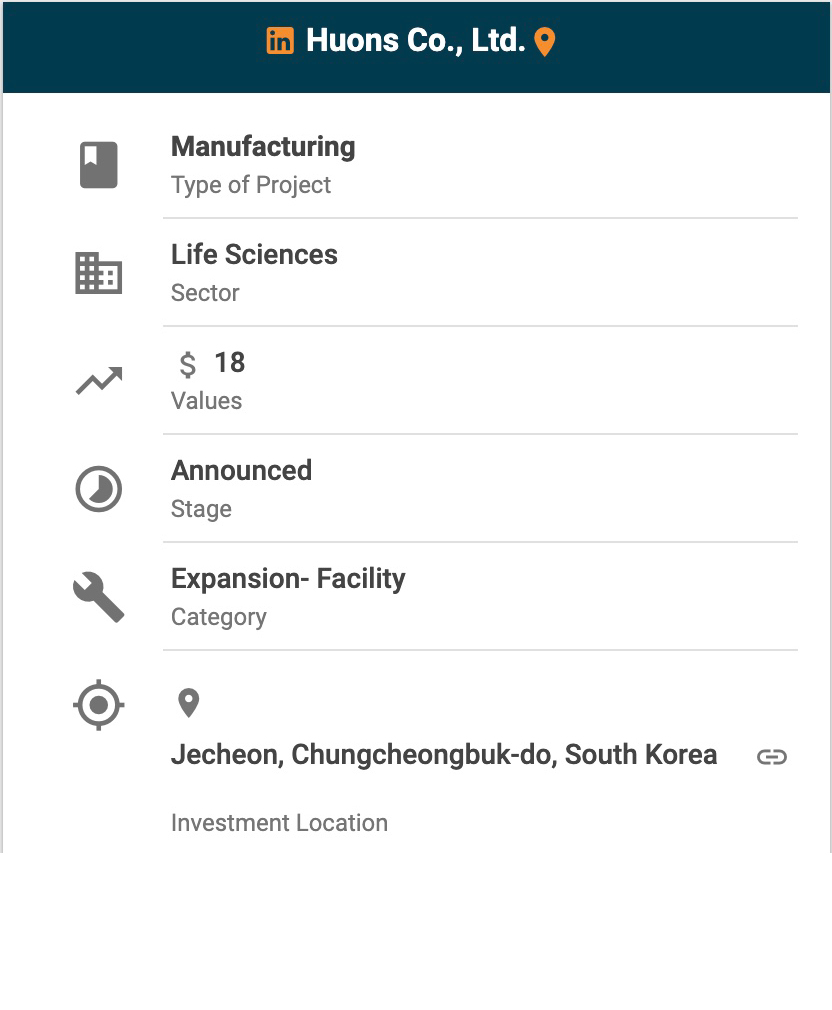Screen dimensions: 832x1010
Task: Click the value amount 18
Action: (230, 363)
